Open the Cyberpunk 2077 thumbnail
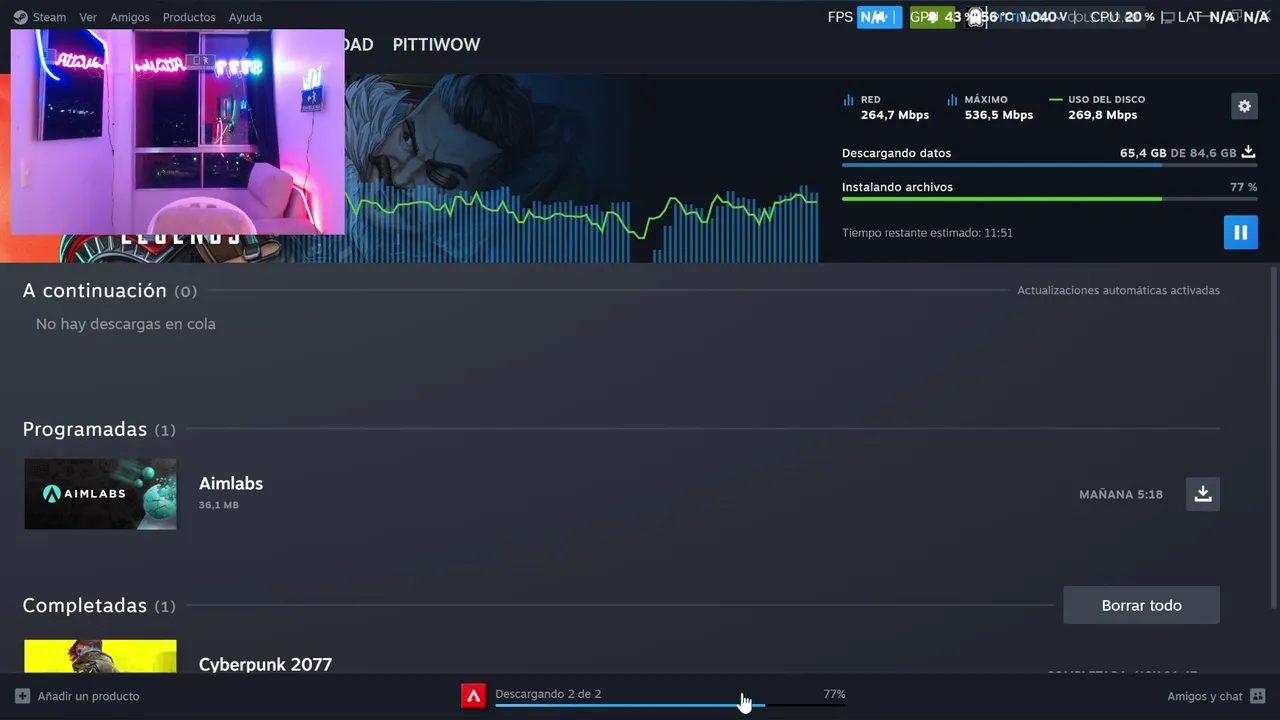This screenshot has height=720, width=1280. click(x=100, y=657)
